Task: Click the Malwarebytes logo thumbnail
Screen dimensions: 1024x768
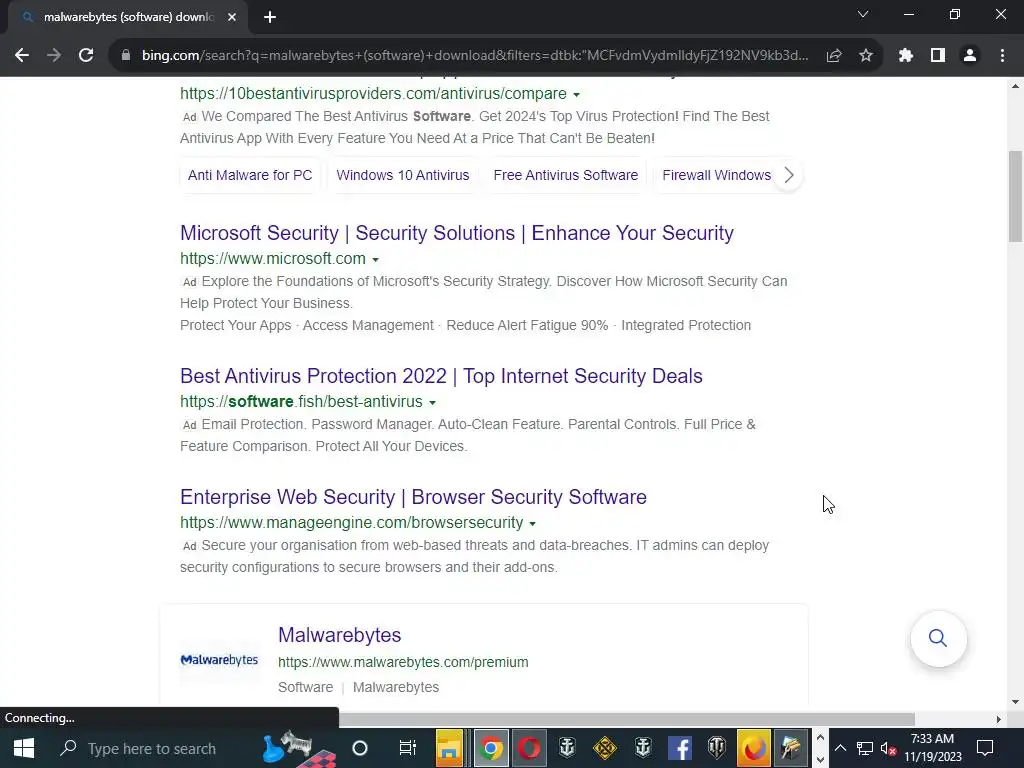Action: (219, 660)
